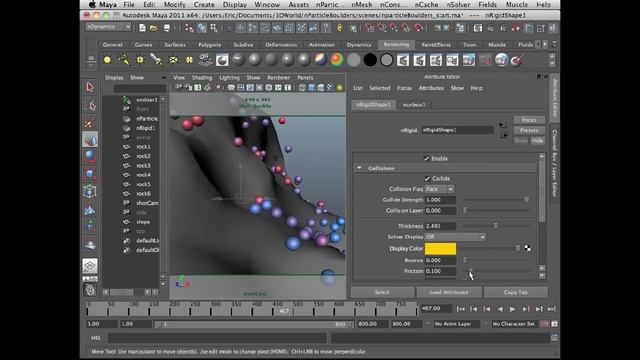
Task: Click the Load Attributes button
Action: pyautogui.click(x=449, y=292)
